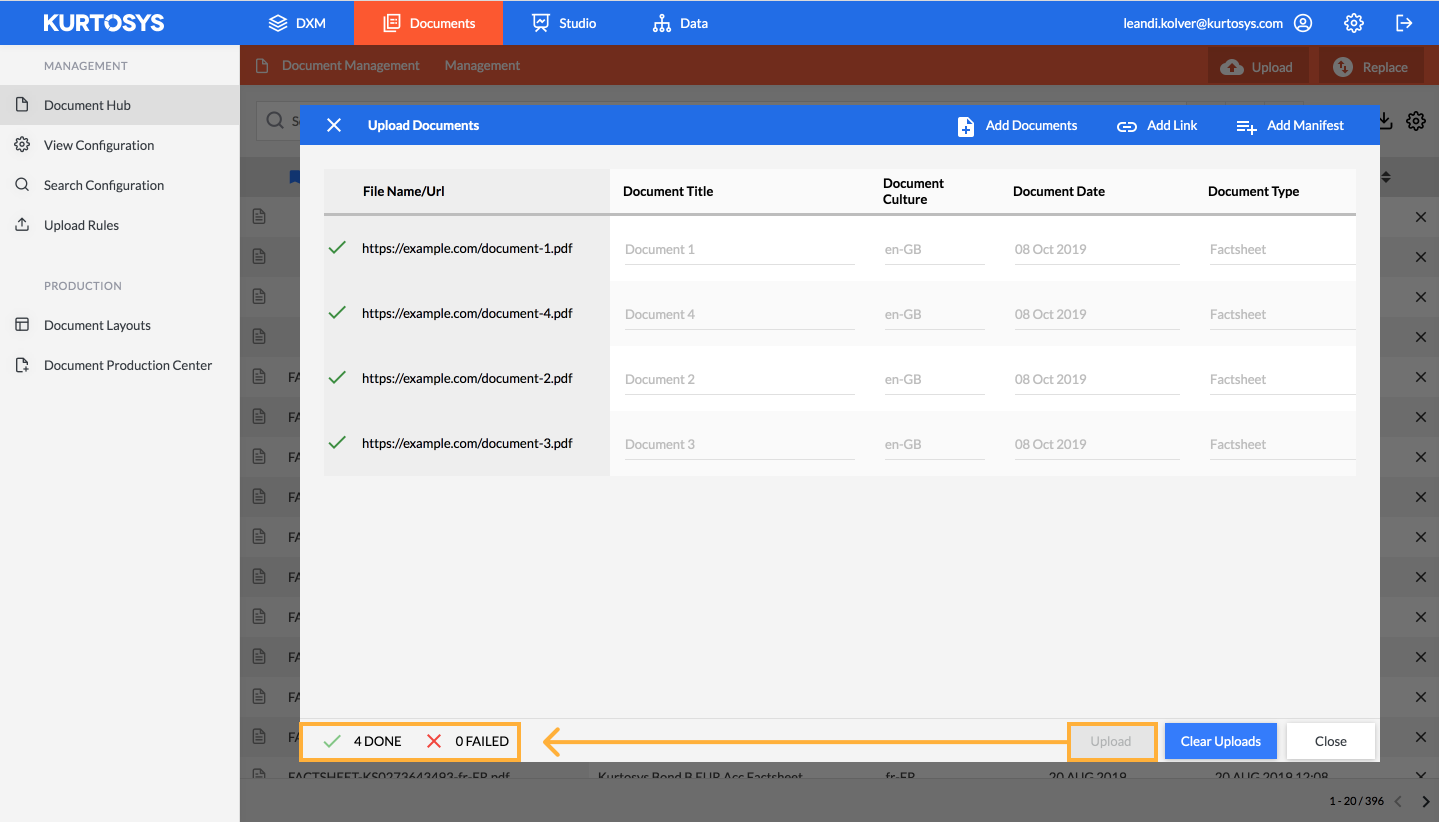Click the Add Link chain icon
This screenshot has width=1439, height=822.
[x=1127, y=127]
